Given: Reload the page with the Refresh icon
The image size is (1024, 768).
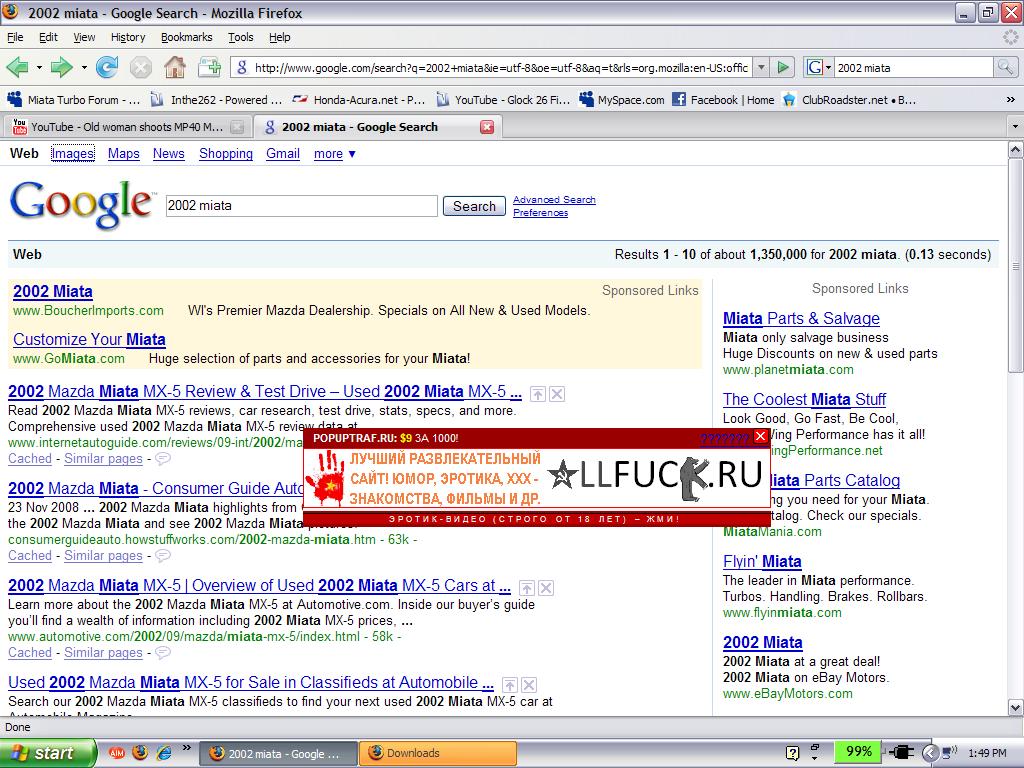Looking at the screenshot, I should coord(107,67).
